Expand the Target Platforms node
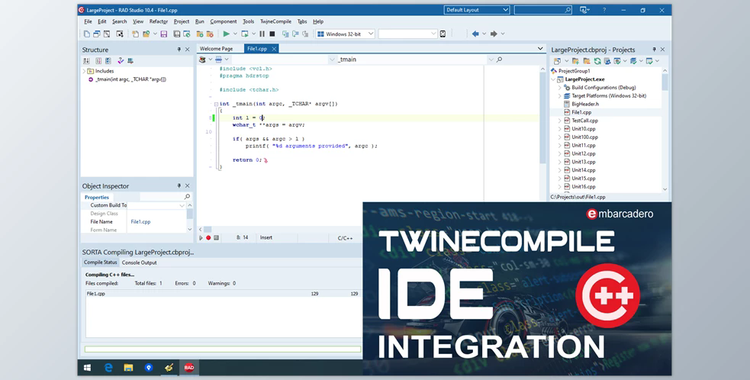 560,96
